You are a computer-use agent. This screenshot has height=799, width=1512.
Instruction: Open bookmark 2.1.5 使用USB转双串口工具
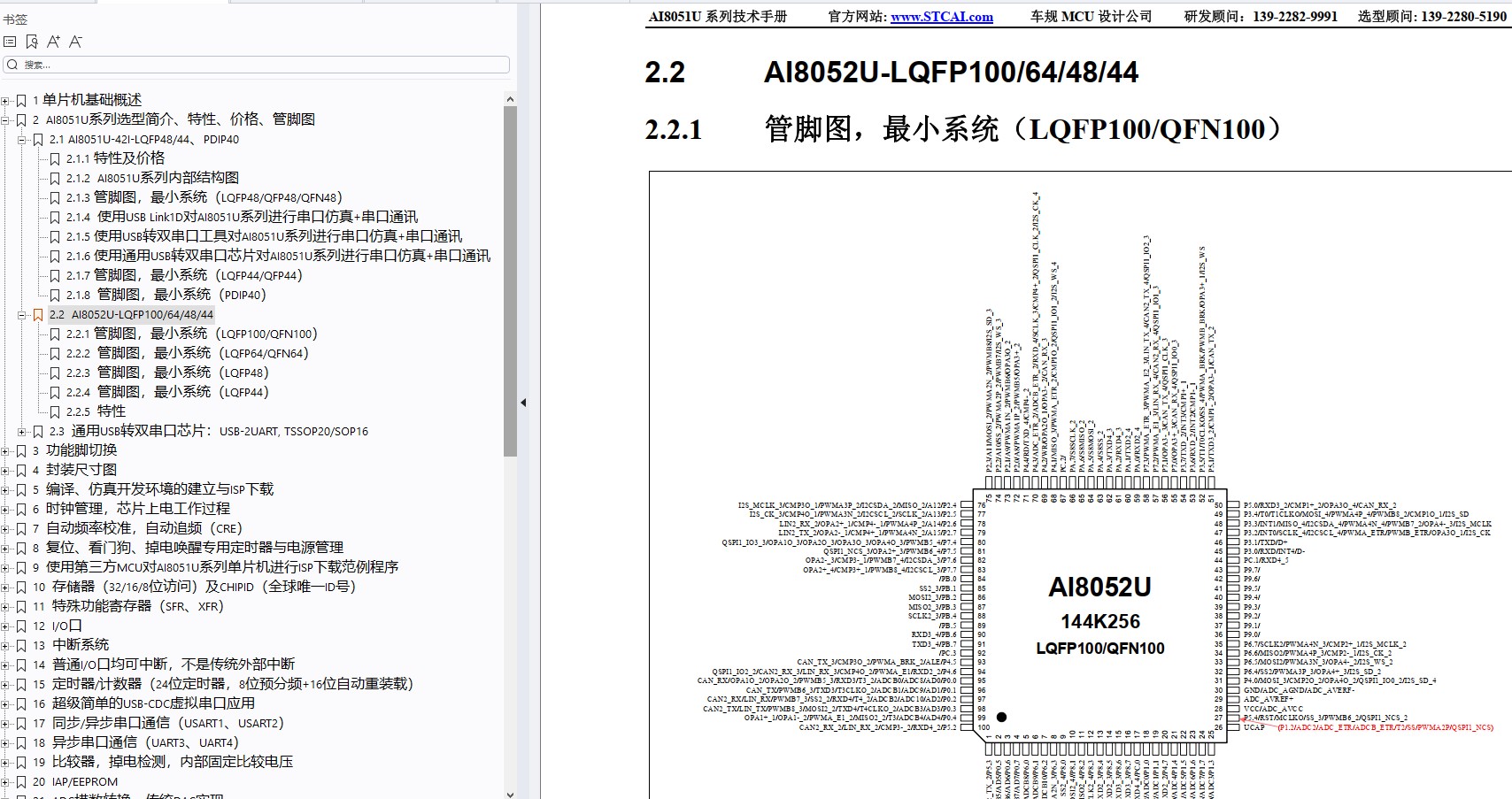coord(264,236)
